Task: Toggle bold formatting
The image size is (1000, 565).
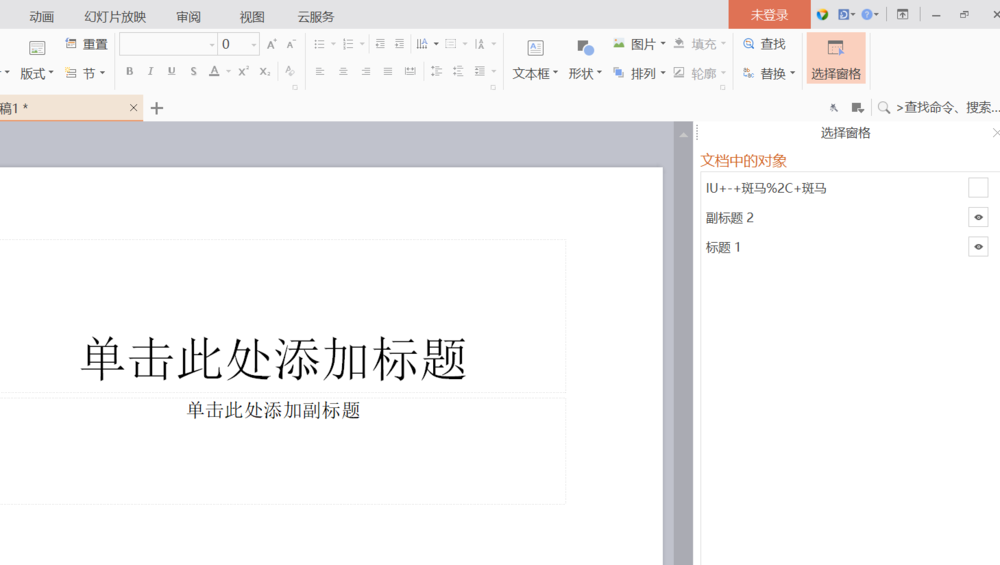Action: [129, 71]
